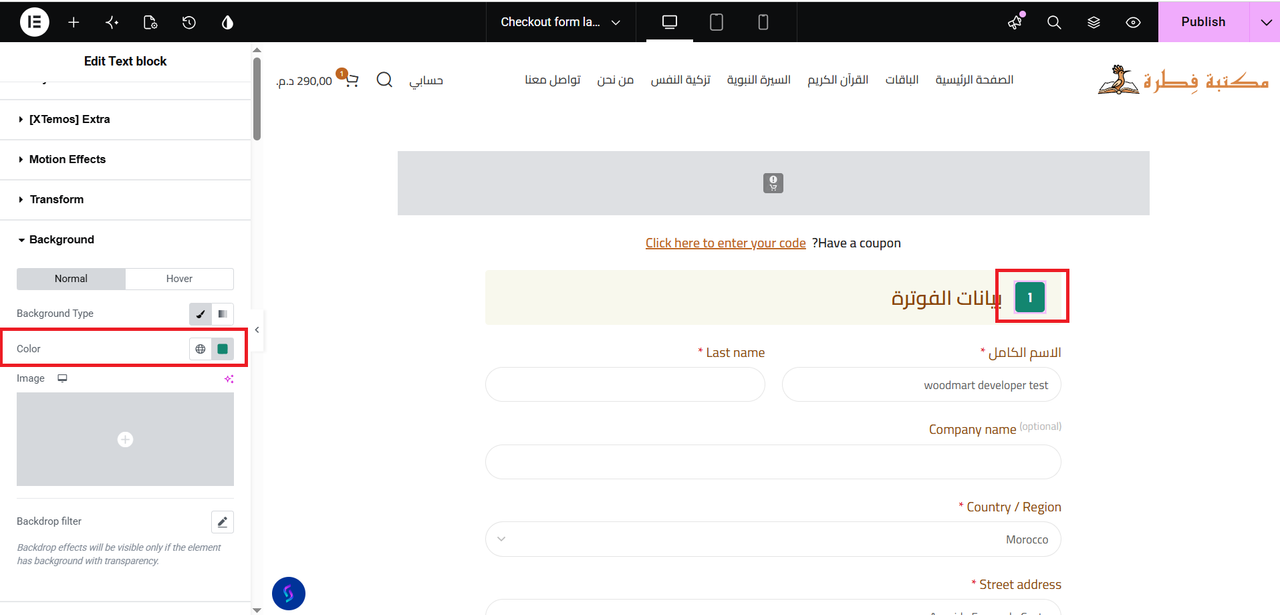Open the حسابي account link
Screen dimensions: 1280x615
pos(426,80)
